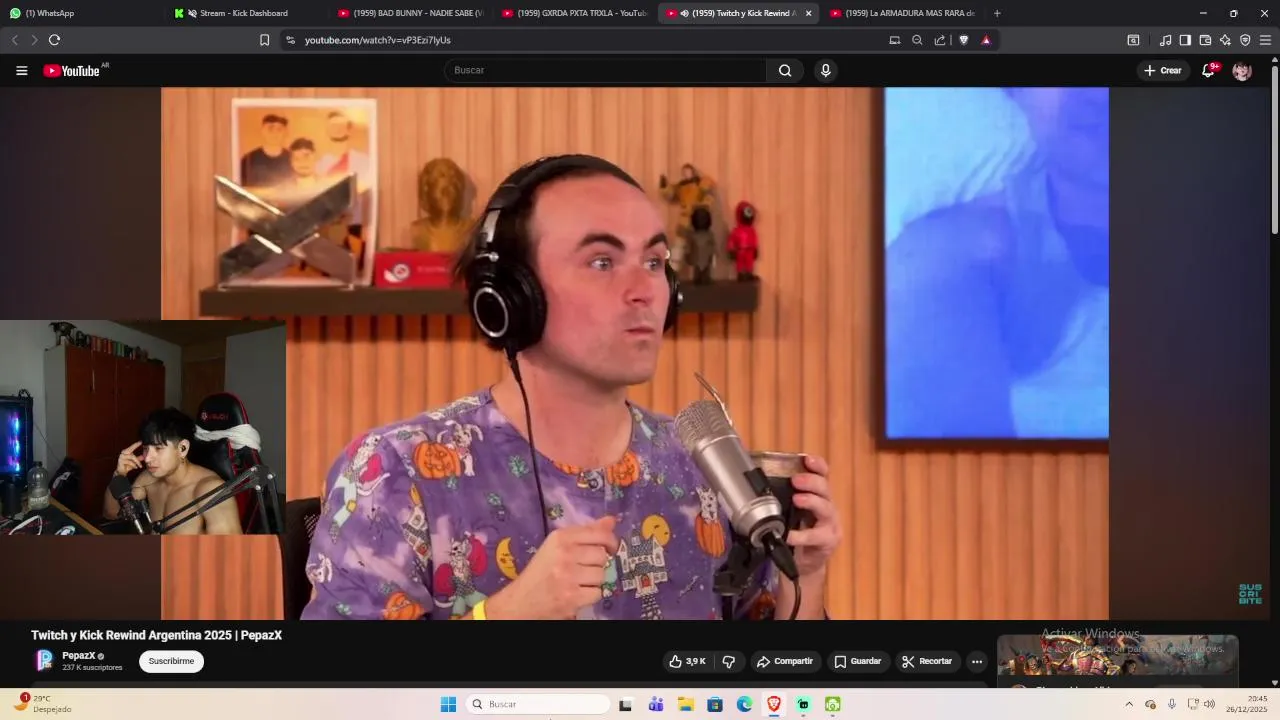Open File Explorer from taskbar
Screen dimensions: 1280x720
(x=686, y=704)
